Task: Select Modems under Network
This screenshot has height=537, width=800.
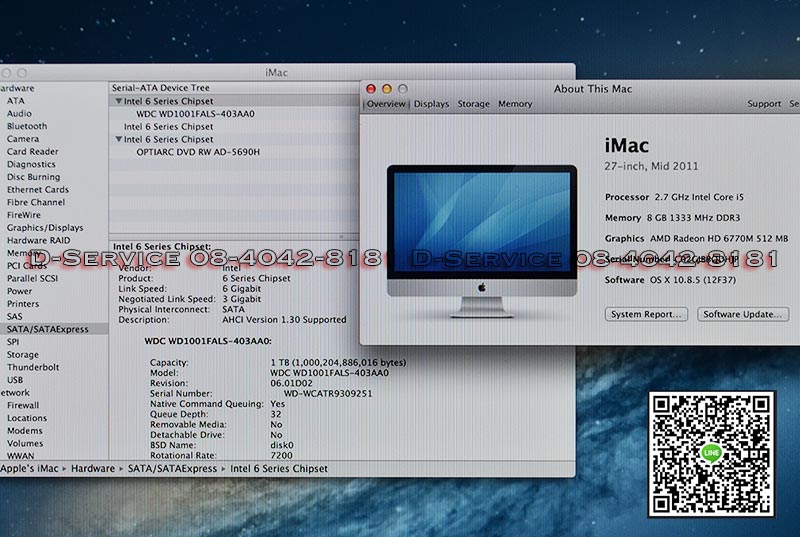Action: (x=25, y=431)
